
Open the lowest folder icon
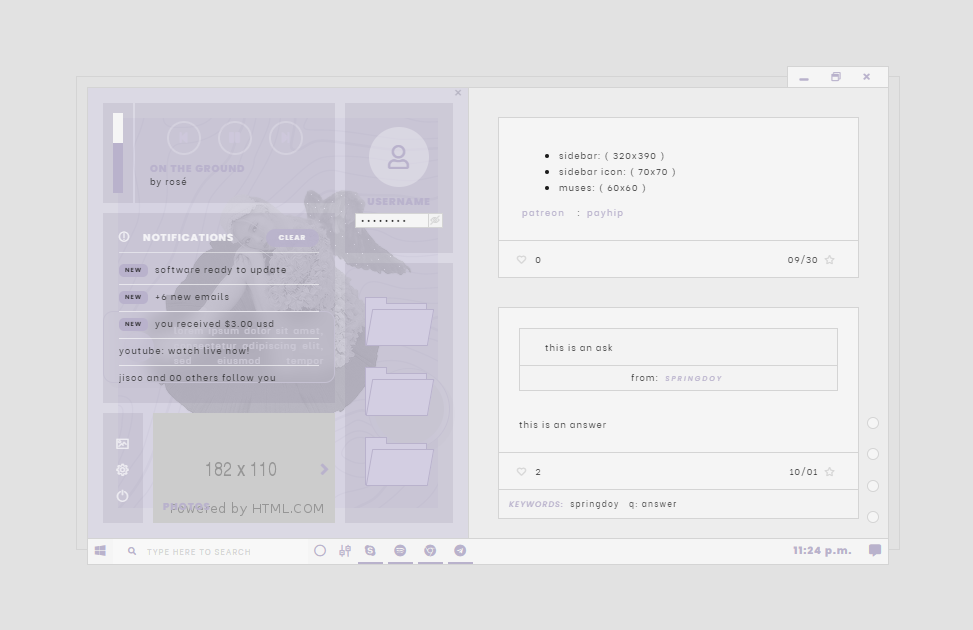pos(398,462)
